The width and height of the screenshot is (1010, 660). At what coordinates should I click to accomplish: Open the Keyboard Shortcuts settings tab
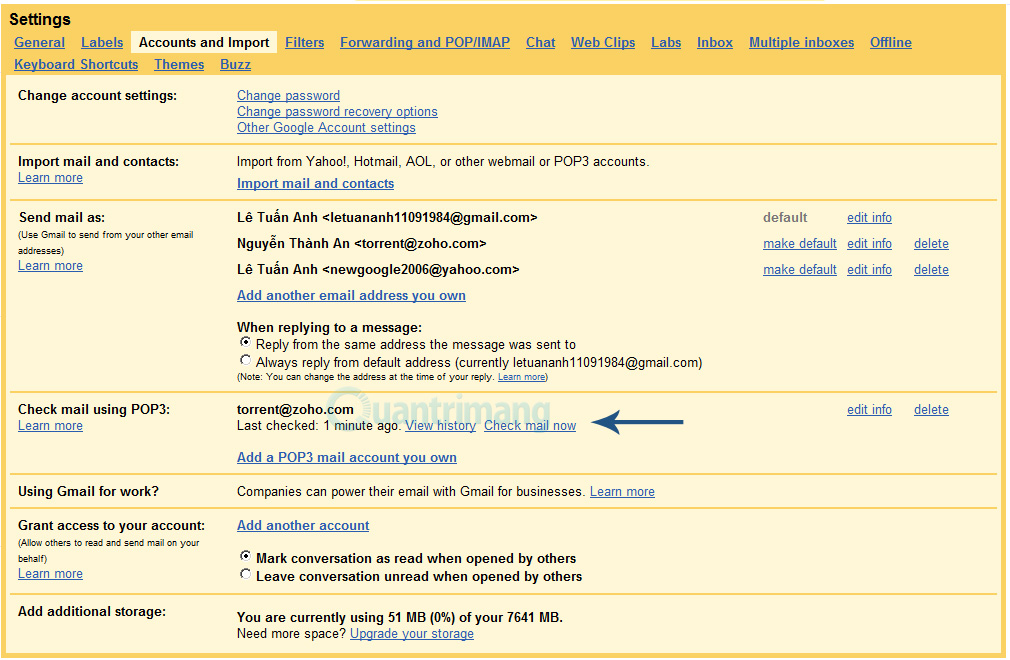point(76,64)
